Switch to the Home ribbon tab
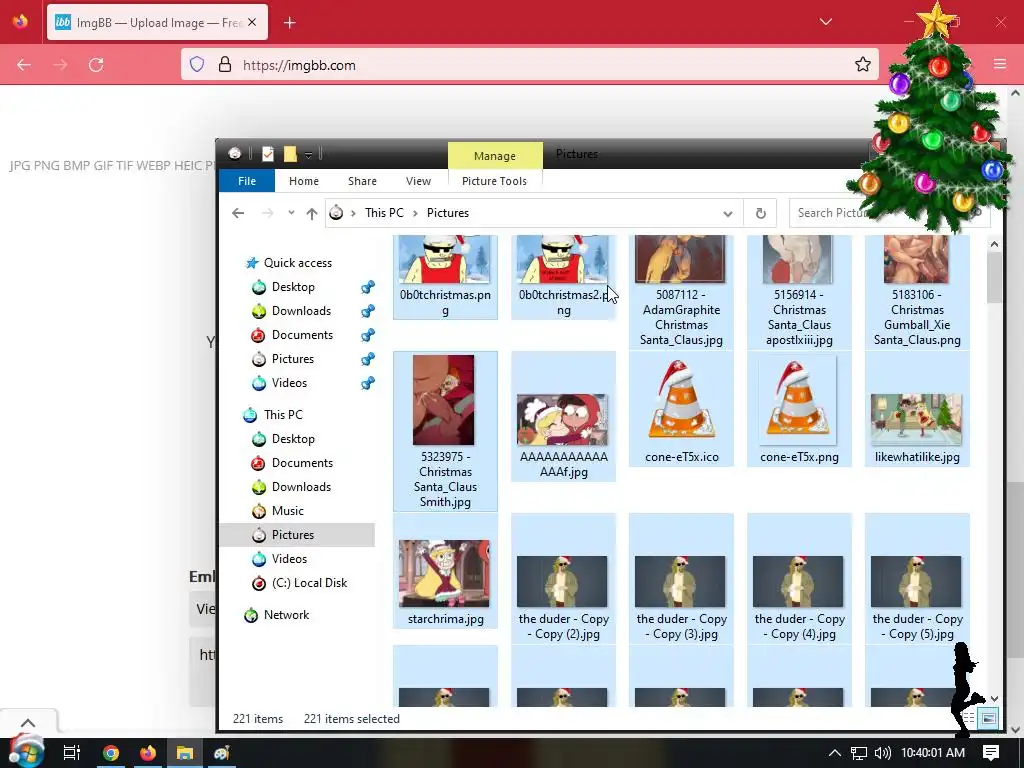The width and height of the screenshot is (1024, 768). click(x=304, y=181)
